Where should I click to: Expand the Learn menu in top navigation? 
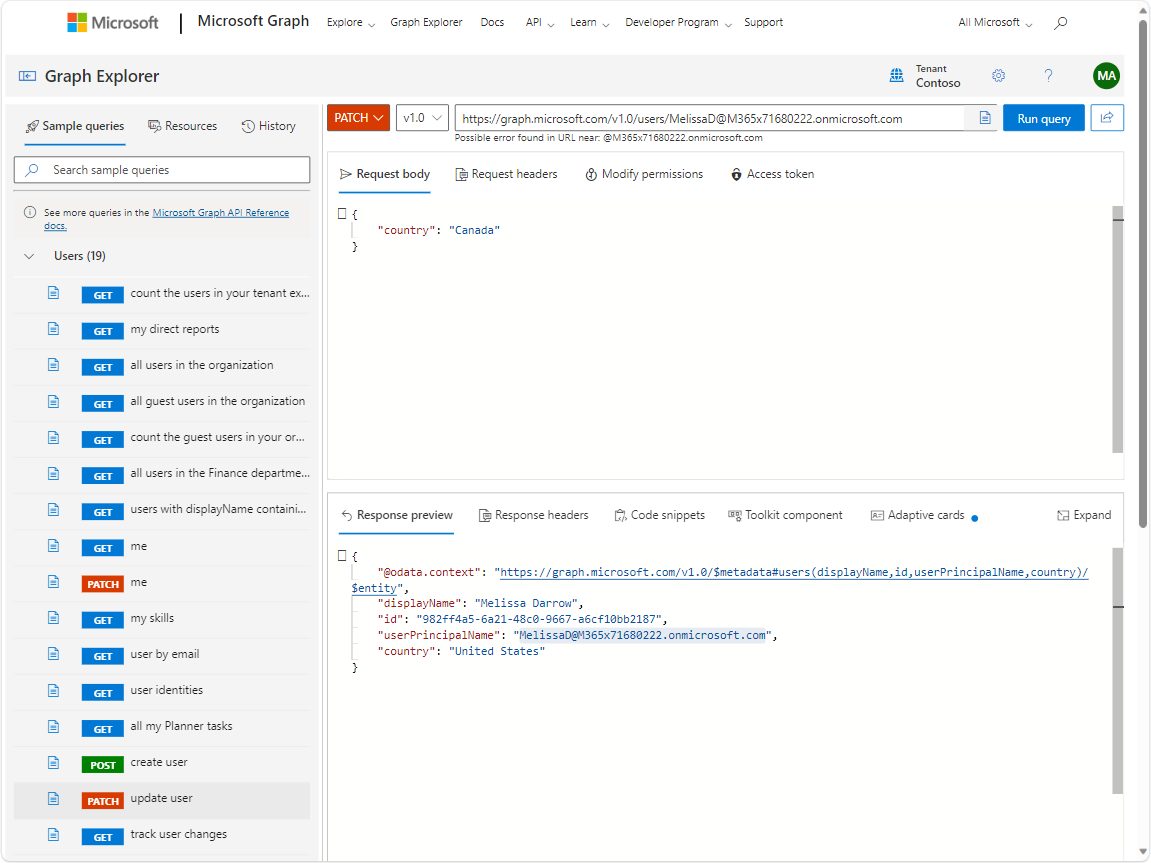(x=589, y=23)
